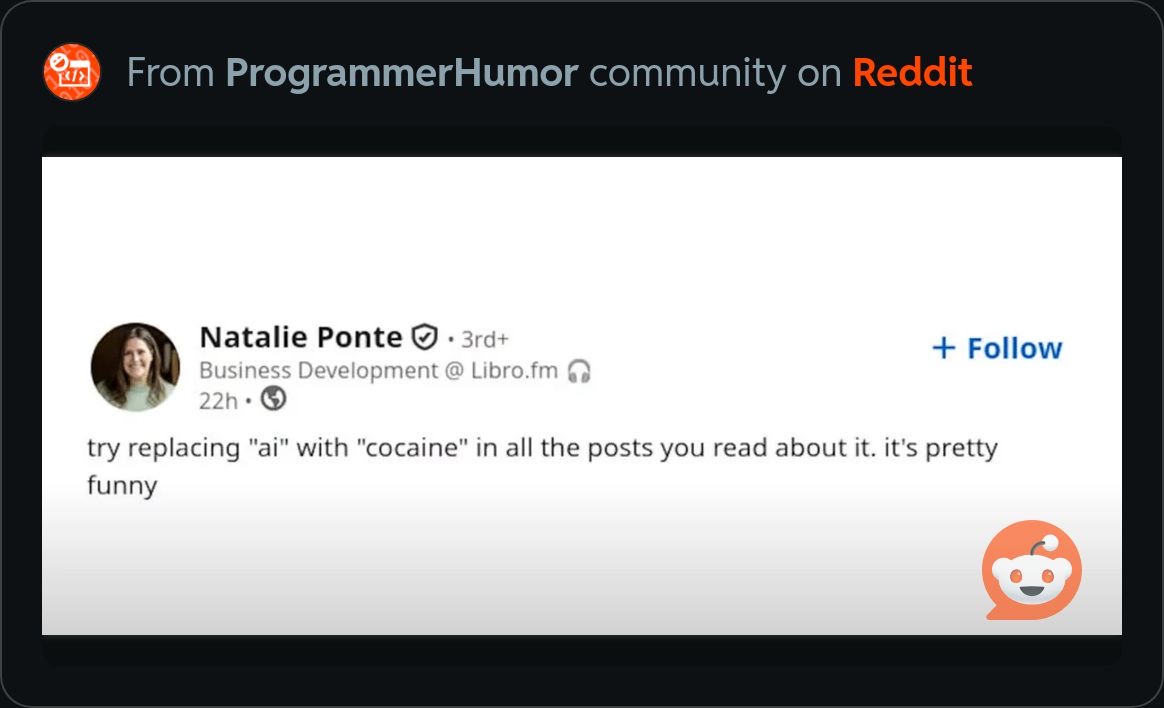The image size is (1164, 708).
Task: Click Natalie Ponte's profile photo
Action: [x=135, y=367]
